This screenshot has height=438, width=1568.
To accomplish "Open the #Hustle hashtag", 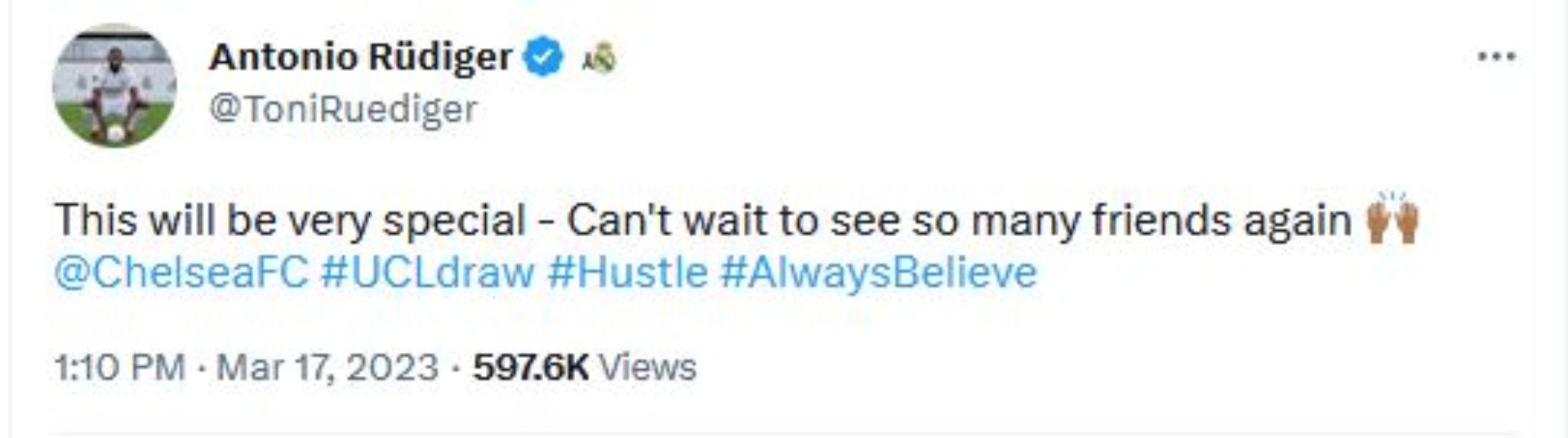I will point(627,272).
